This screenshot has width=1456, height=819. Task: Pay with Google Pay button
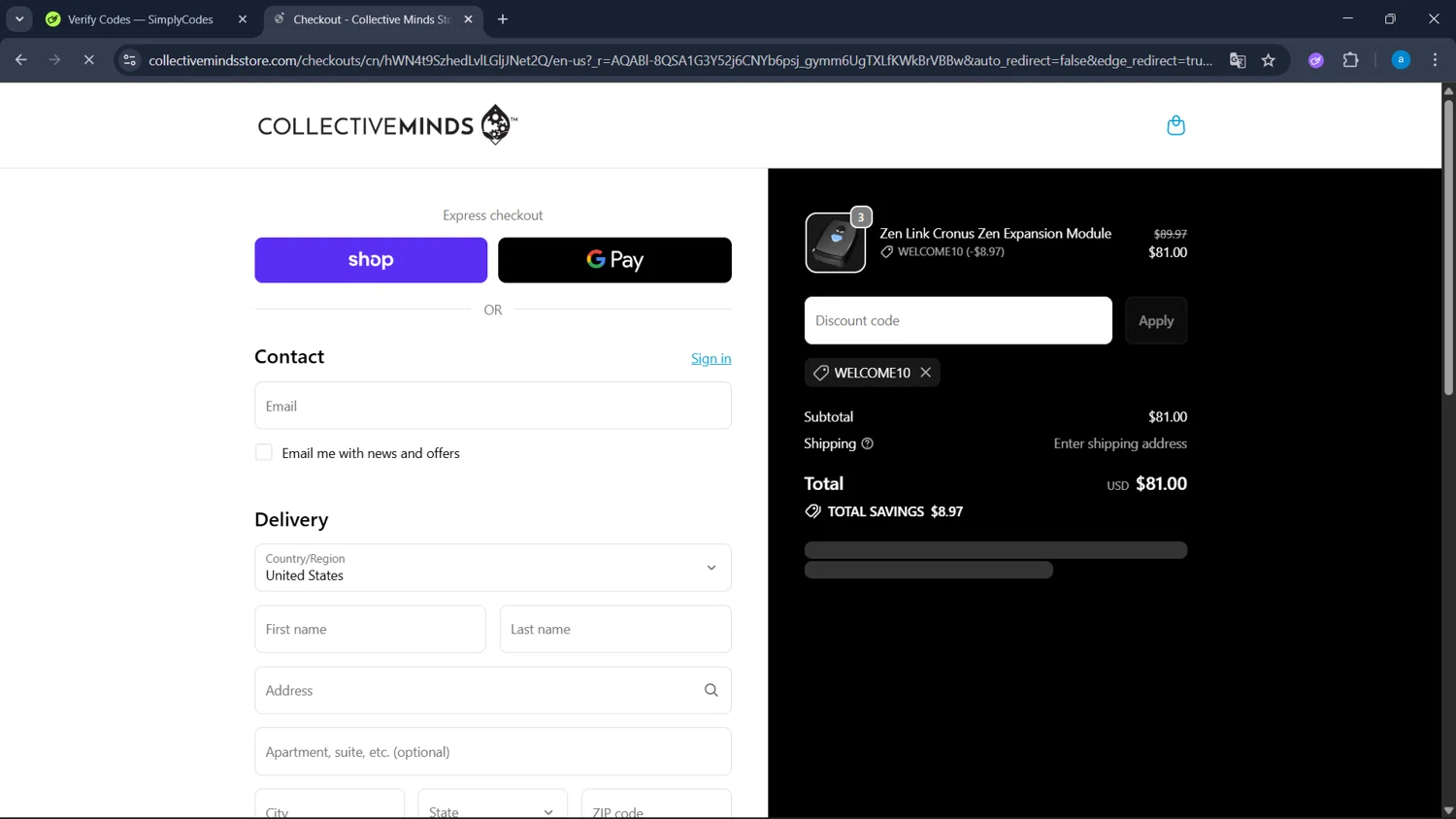point(614,260)
